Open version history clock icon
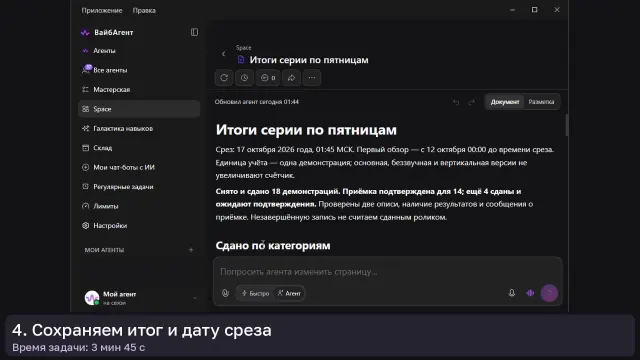This screenshot has height=360, width=640. (x=244, y=78)
